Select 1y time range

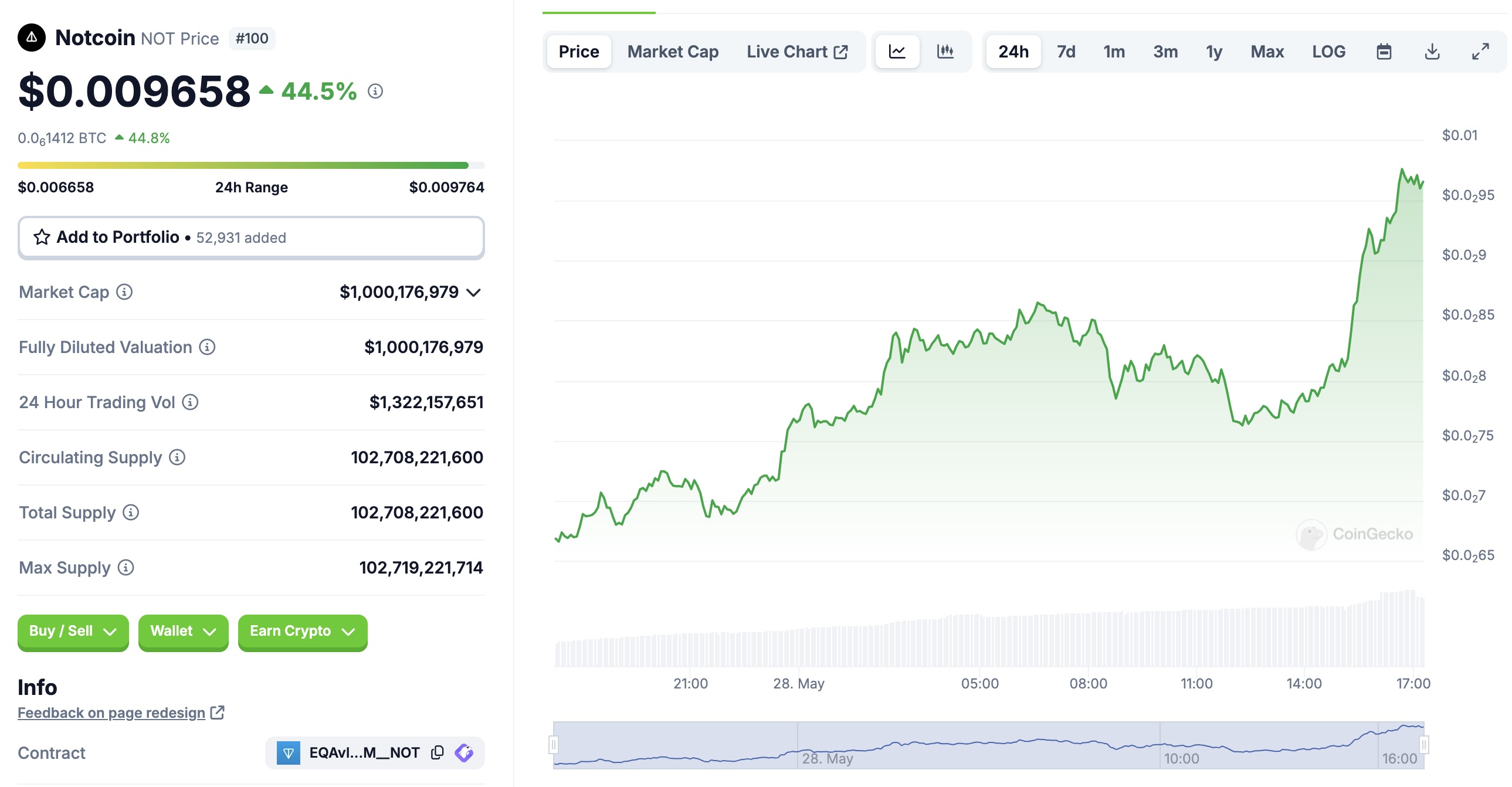(1214, 52)
